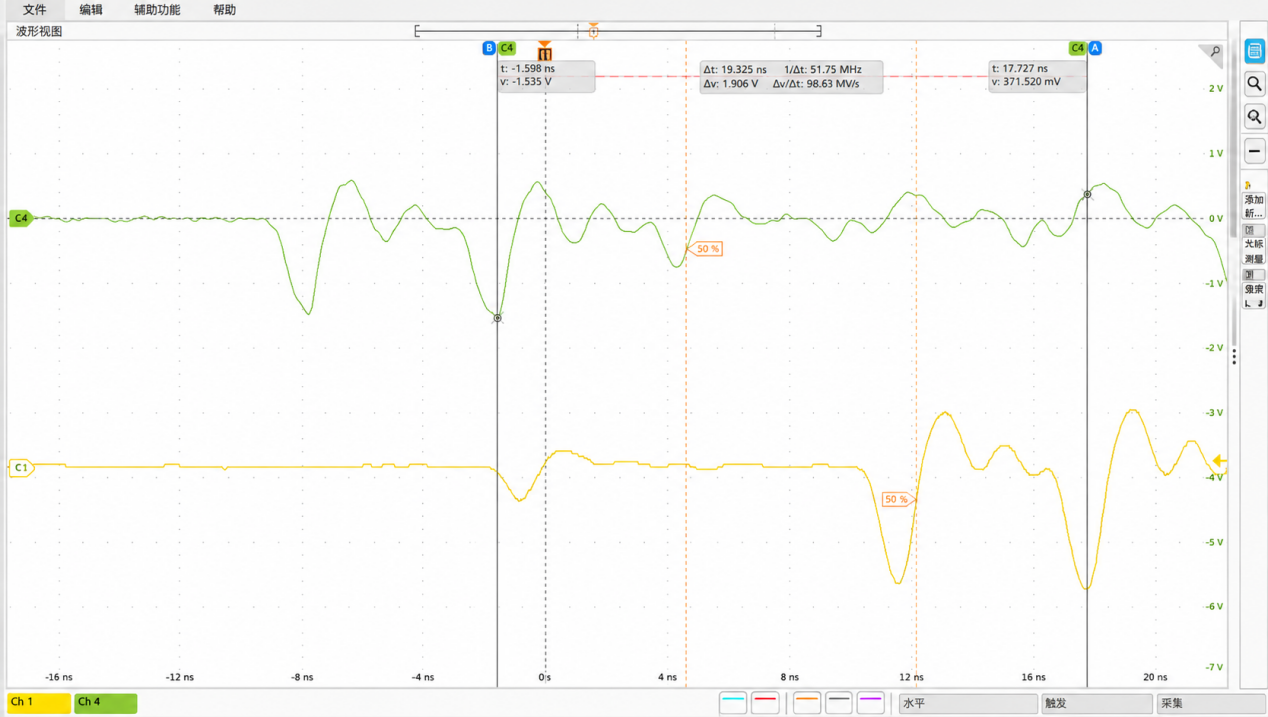The image size is (1268, 717).
Task: Click the waveform overview bar at top
Action: point(618,31)
